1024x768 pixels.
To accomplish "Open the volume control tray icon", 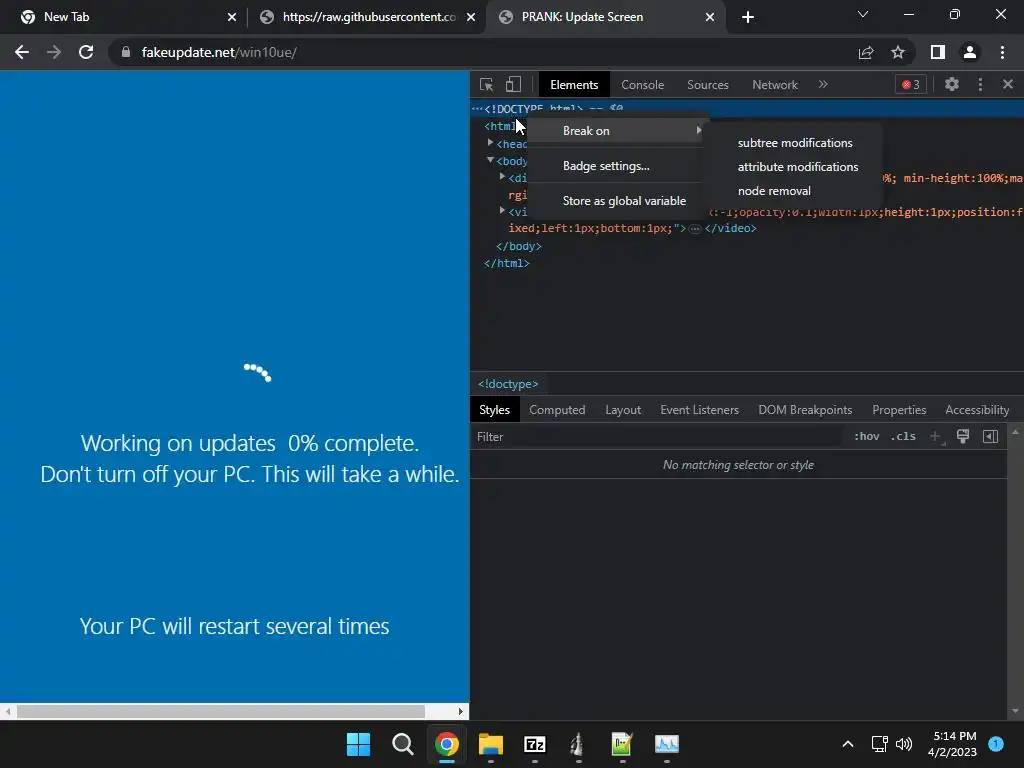I will click(x=904, y=744).
